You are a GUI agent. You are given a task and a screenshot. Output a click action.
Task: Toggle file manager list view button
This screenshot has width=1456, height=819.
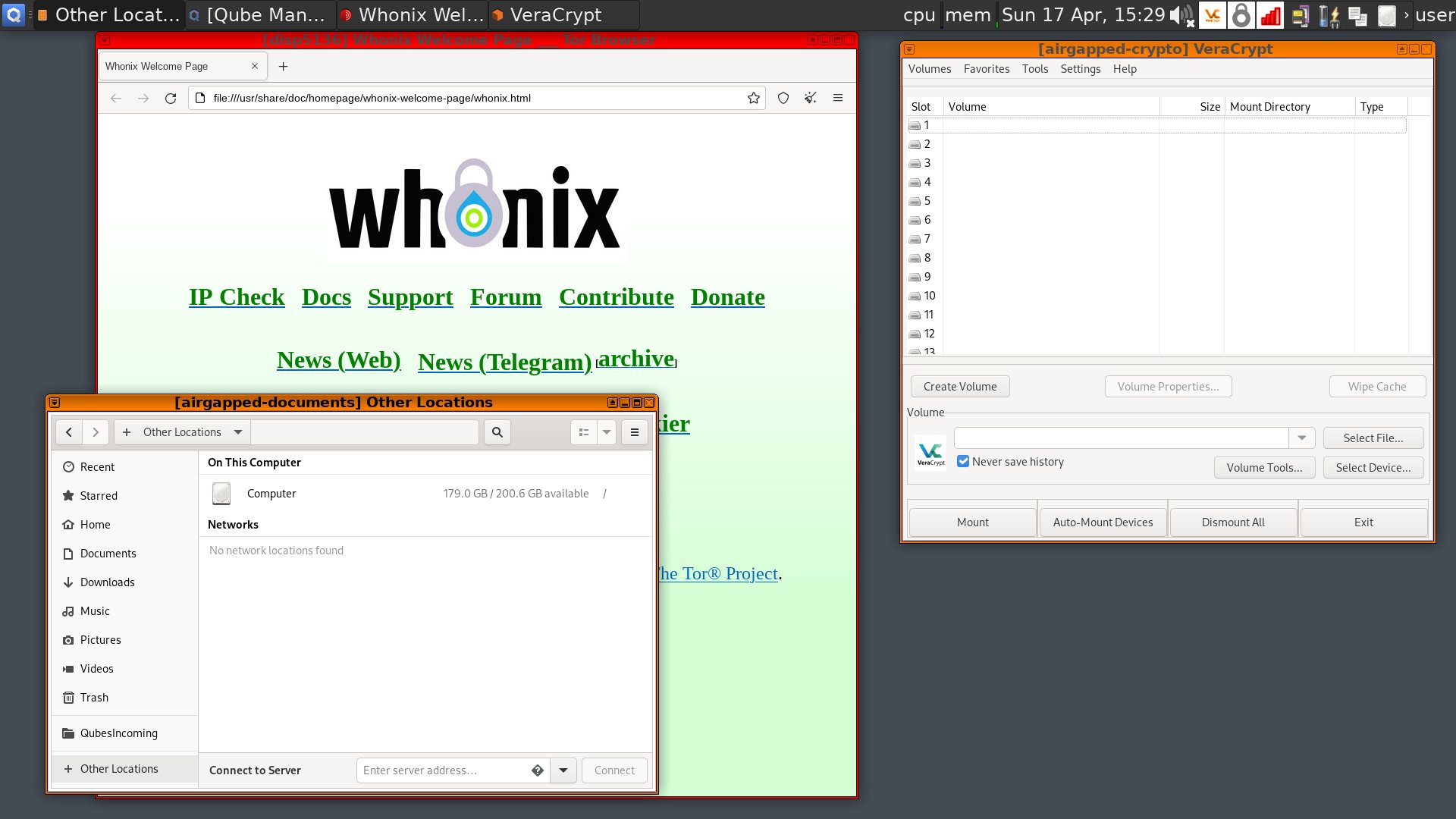point(584,432)
